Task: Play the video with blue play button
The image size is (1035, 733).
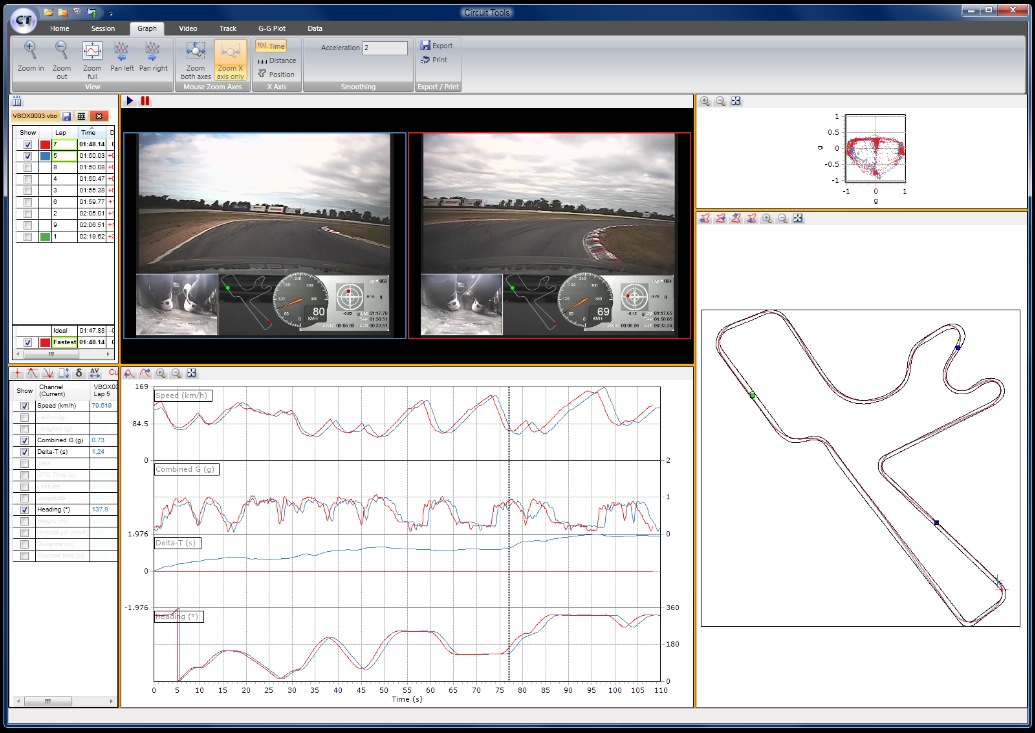Action: 130,101
